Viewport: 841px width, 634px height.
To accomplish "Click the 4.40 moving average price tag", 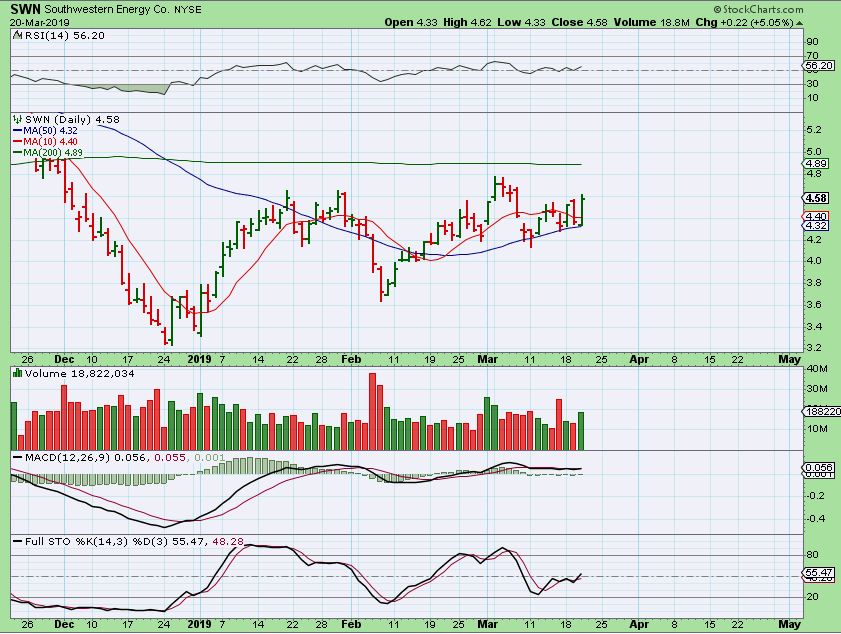I will [816, 217].
